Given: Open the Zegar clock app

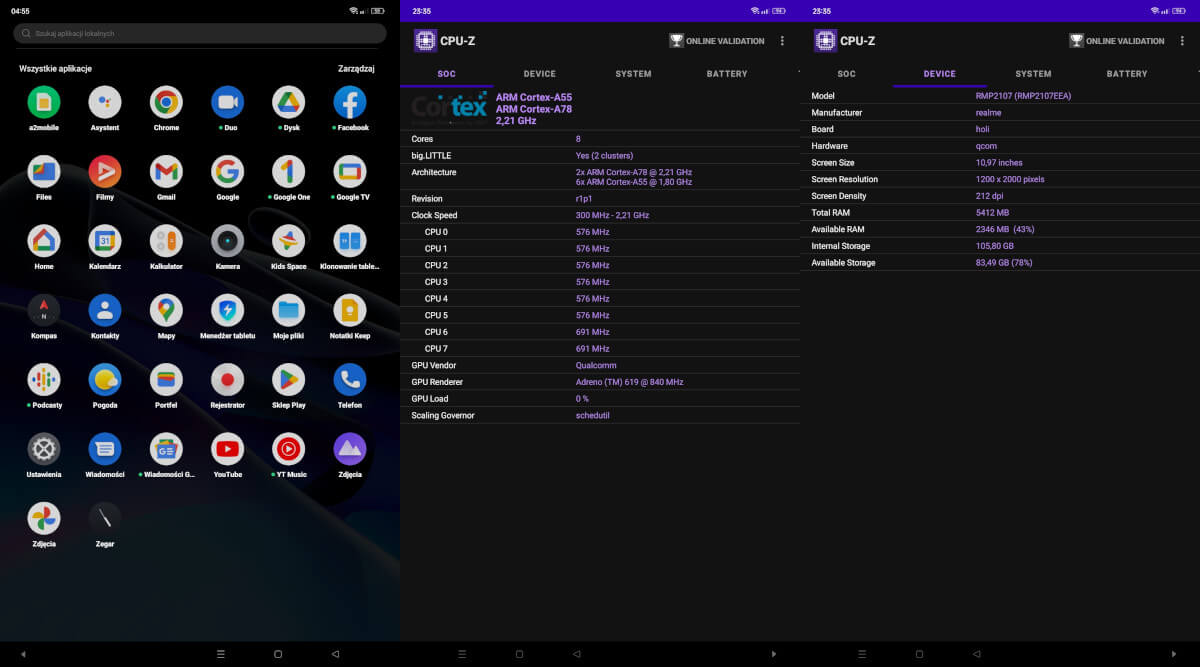Looking at the screenshot, I should click(x=104, y=517).
